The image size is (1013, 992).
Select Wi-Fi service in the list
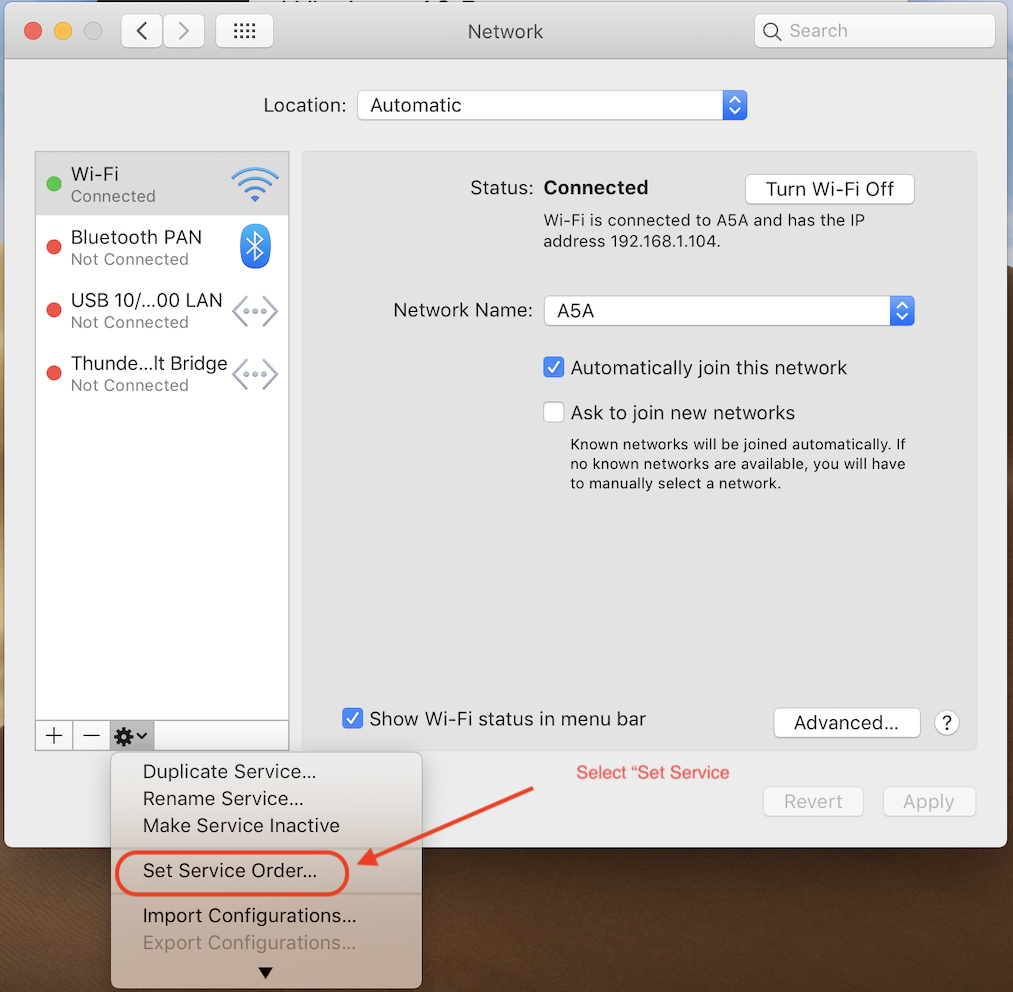click(x=162, y=184)
